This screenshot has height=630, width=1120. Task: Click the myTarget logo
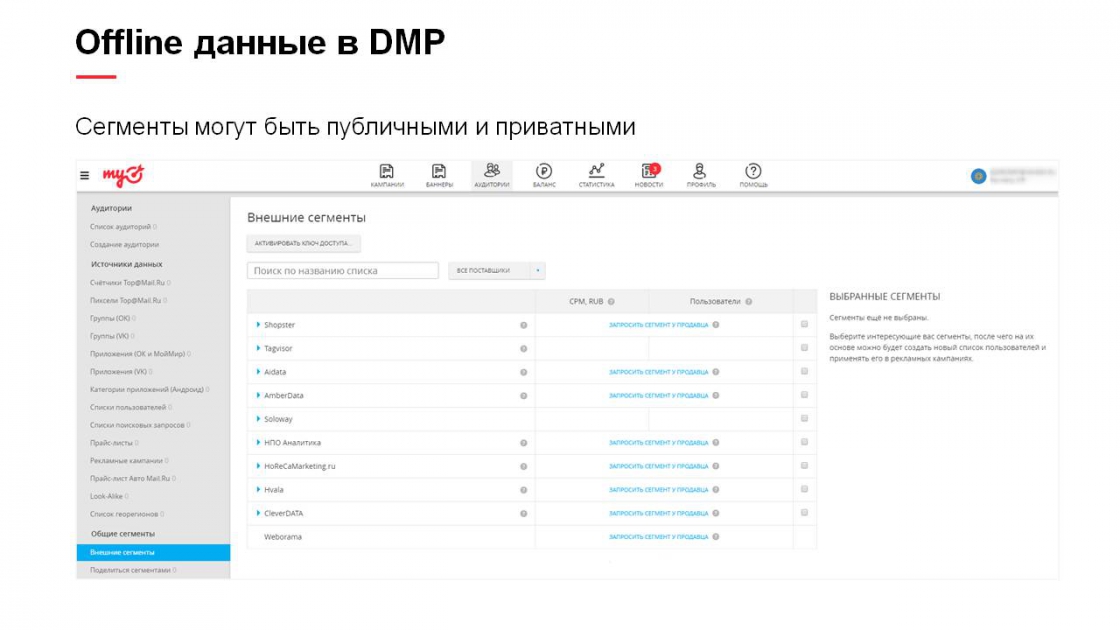click(123, 175)
